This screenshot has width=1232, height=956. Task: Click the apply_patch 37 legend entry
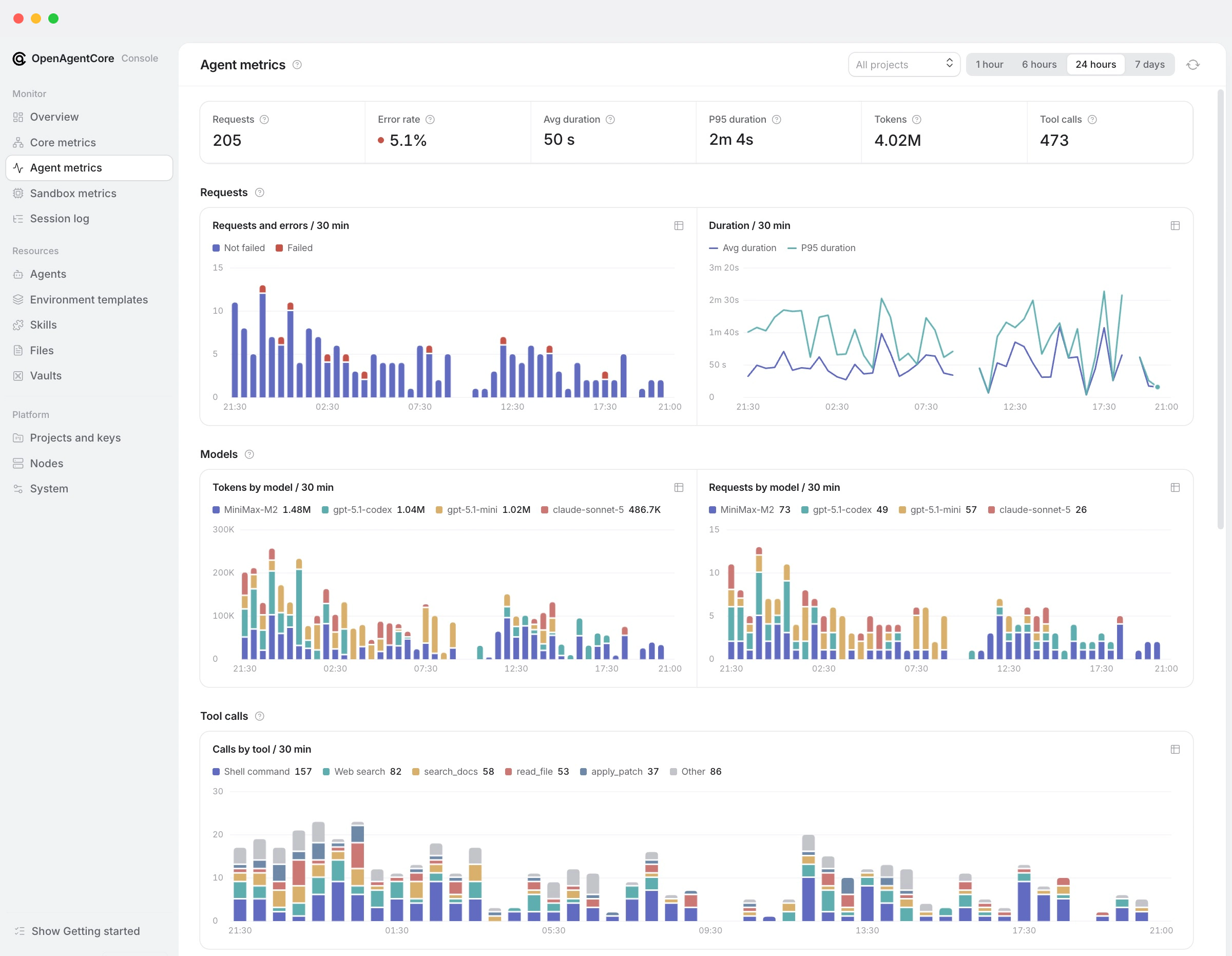pyautogui.click(x=619, y=772)
